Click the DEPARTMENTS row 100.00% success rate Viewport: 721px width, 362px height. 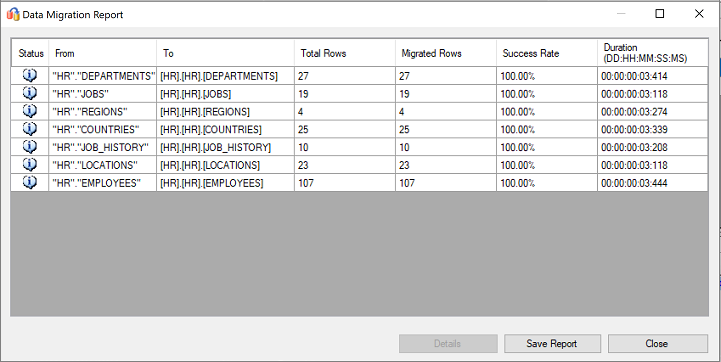547,76
